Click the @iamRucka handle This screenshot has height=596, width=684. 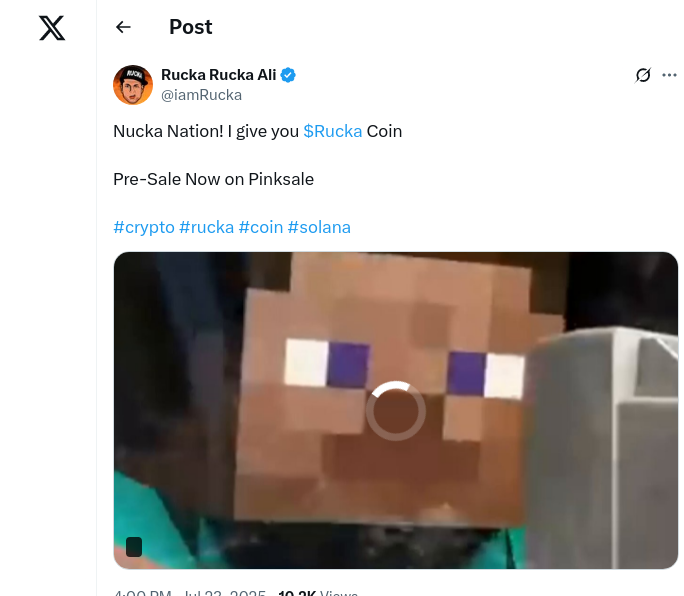click(202, 95)
